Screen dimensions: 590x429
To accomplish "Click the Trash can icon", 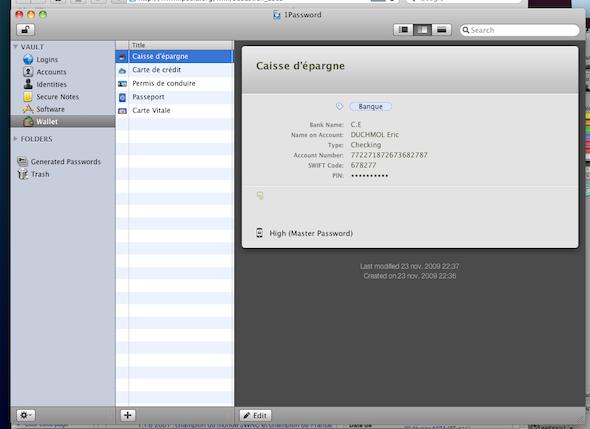I will [x=23, y=174].
